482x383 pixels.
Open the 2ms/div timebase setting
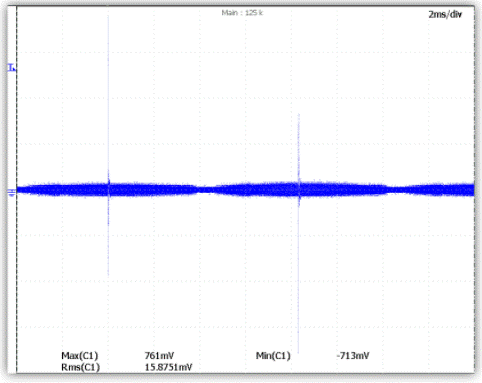[445, 14]
